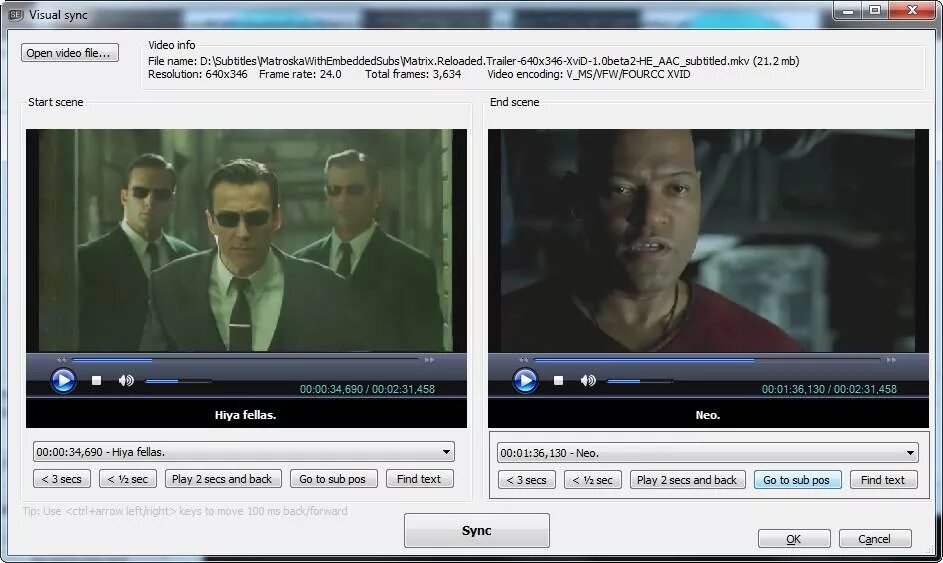Go back 3 secs in Start scene

[x=61, y=479]
